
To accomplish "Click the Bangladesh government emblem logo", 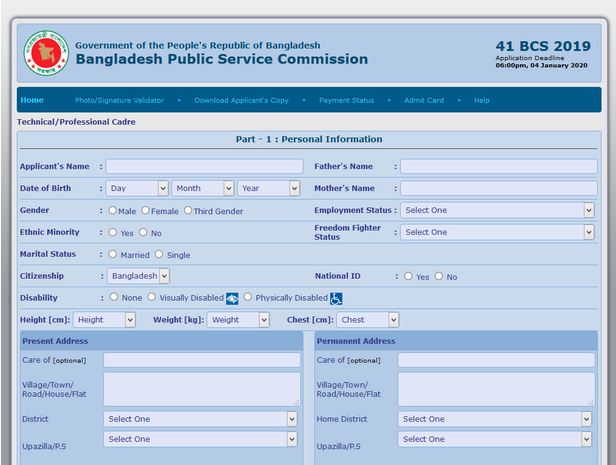I will (46, 53).
